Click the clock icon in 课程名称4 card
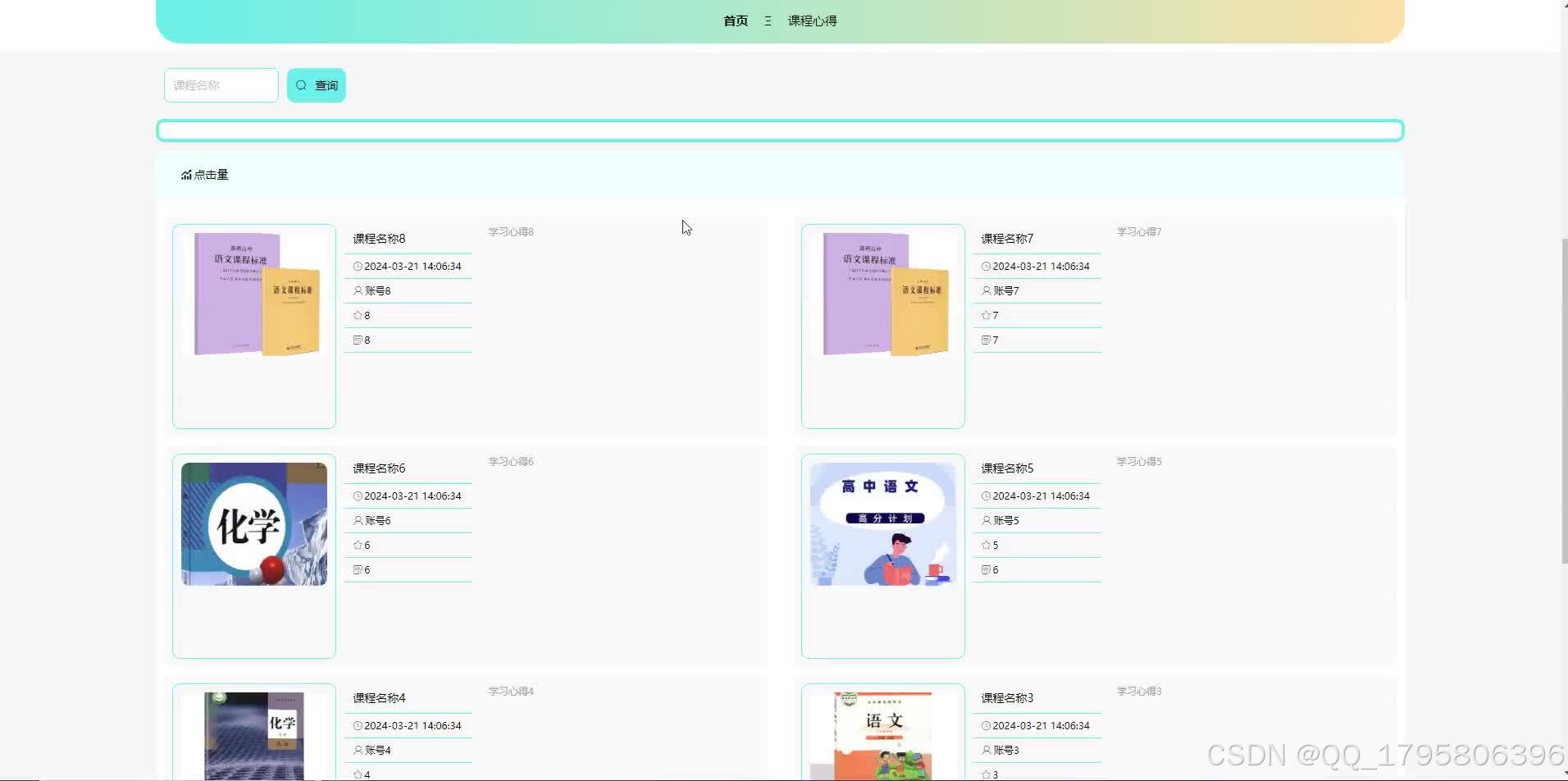1568x781 pixels. (358, 726)
